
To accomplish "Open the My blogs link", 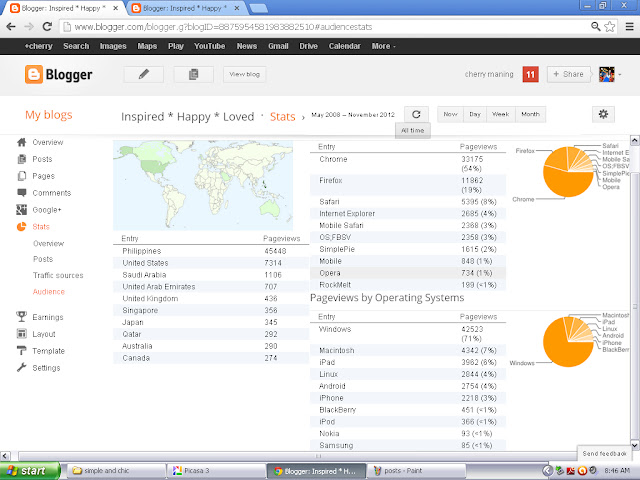I will pyautogui.click(x=49, y=115).
